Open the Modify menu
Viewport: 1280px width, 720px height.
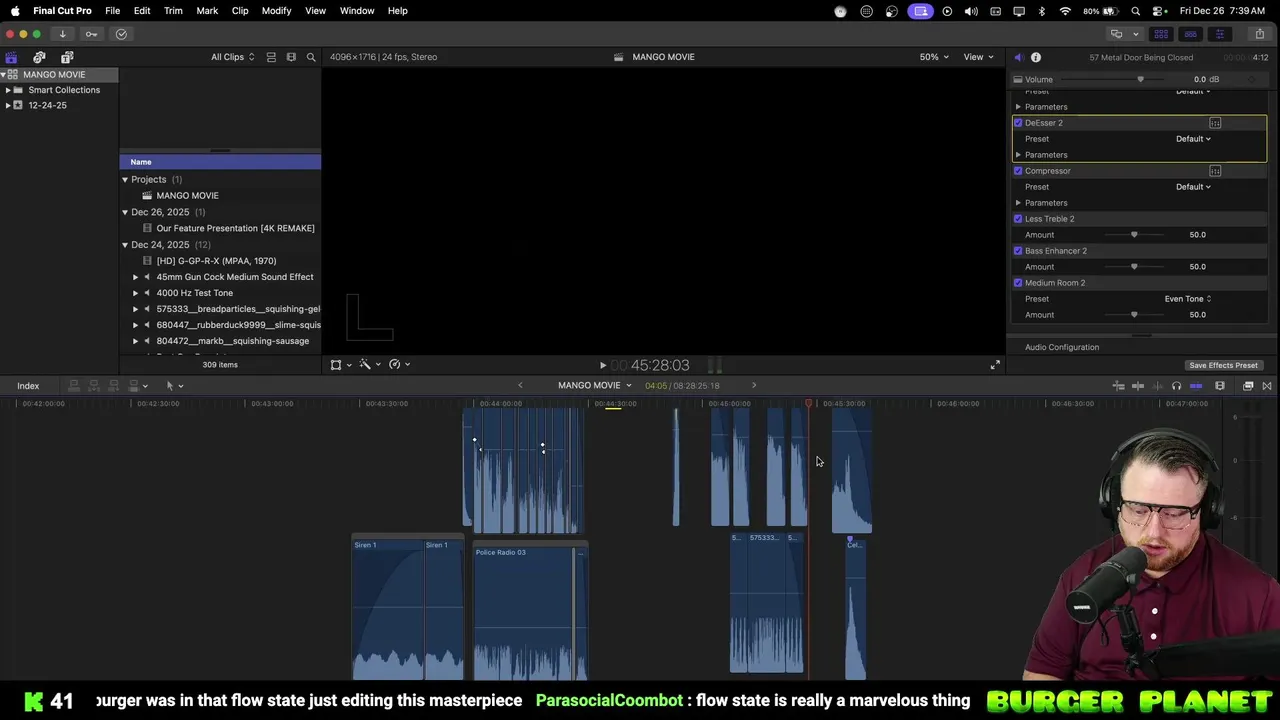click(x=276, y=11)
